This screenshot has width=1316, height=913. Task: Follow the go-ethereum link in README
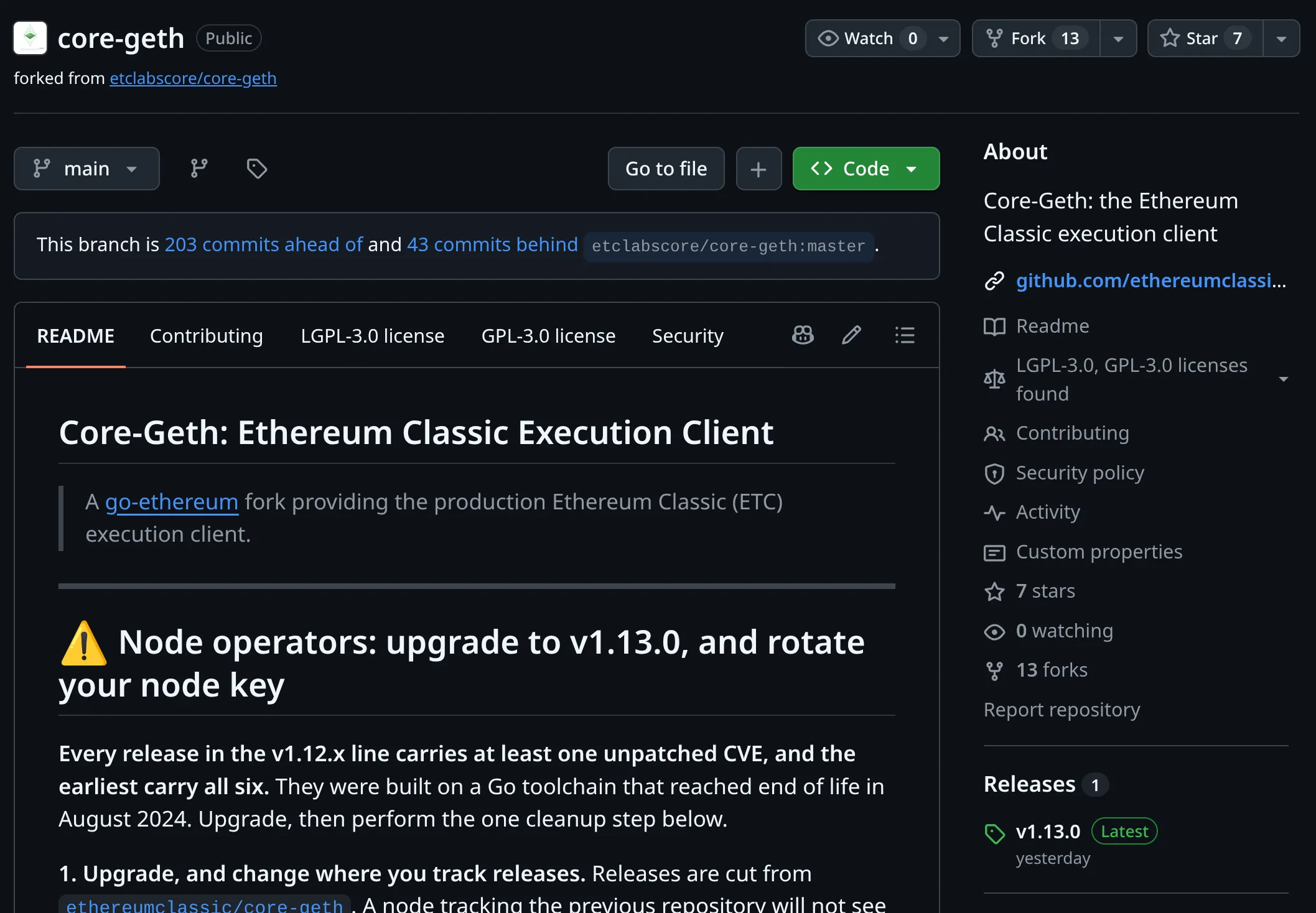pos(172,502)
